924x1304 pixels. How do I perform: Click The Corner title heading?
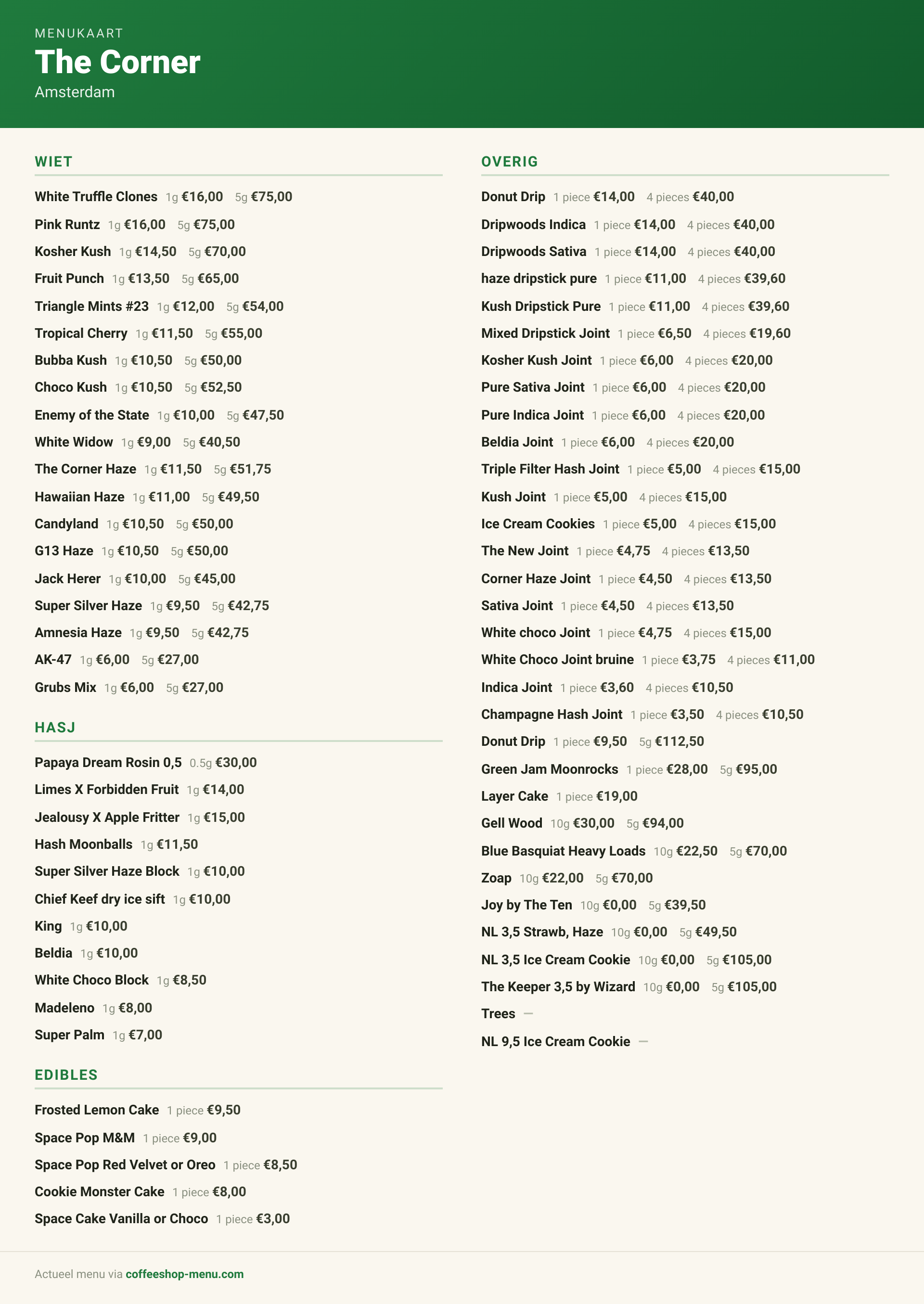tap(117, 62)
